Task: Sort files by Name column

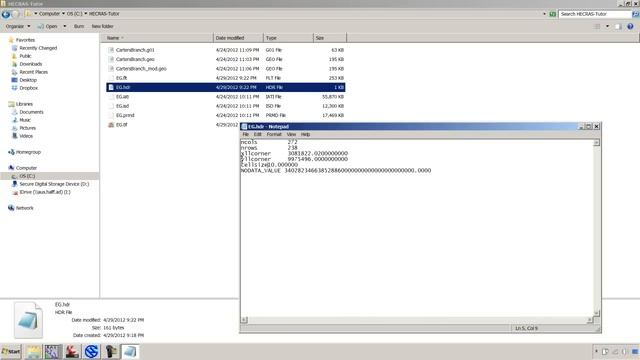Action: (x=157, y=38)
